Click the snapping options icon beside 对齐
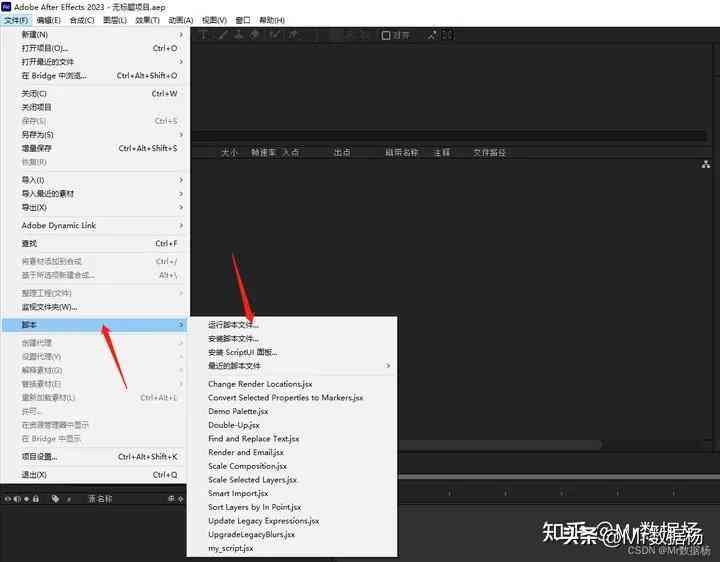 coord(432,35)
